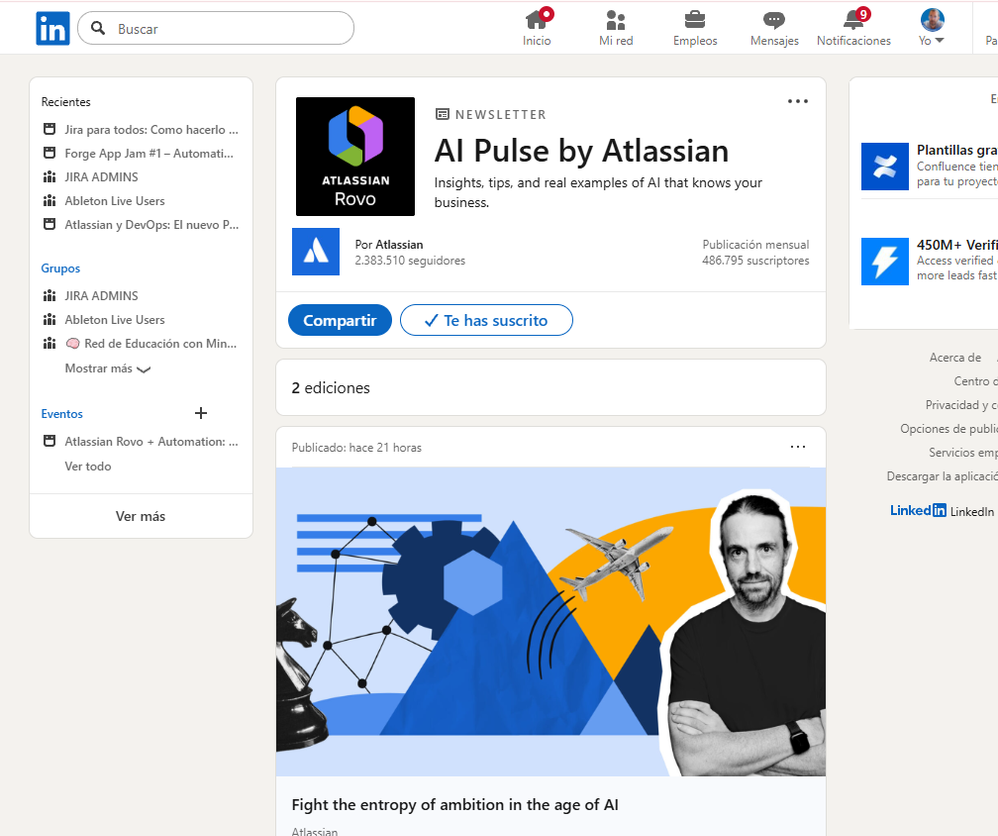Click Mensajes label in navigation
This screenshot has height=836, width=998.
(774, 41)
